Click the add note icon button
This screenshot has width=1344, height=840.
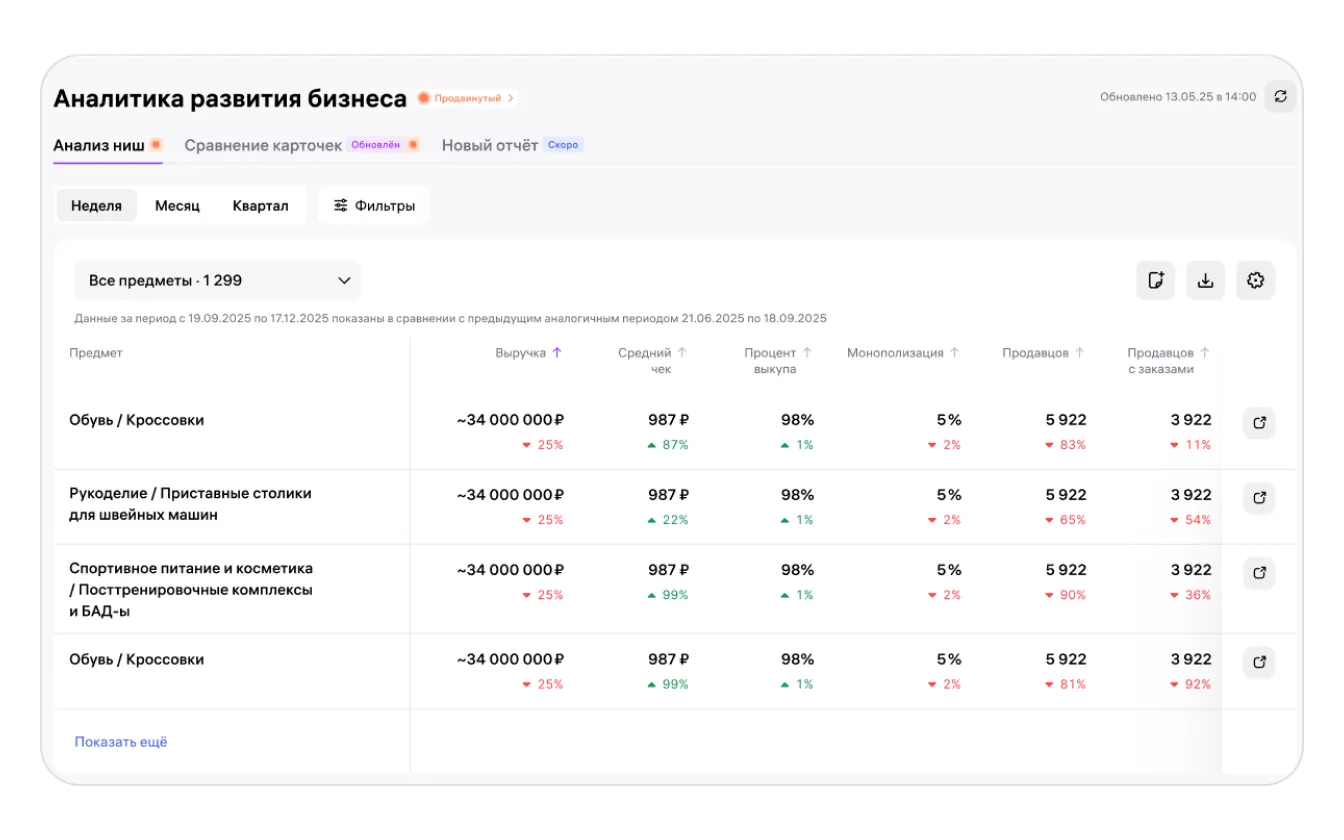(1156, 281)
